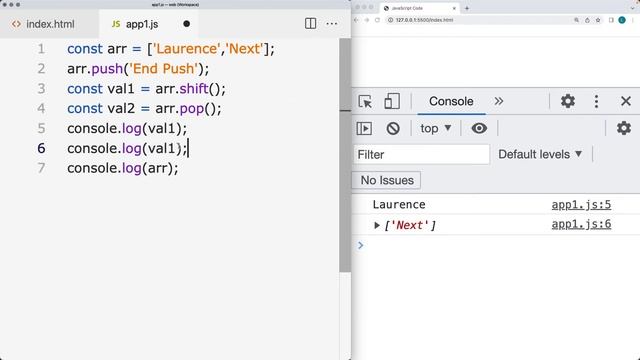Image resolution: width=640 pixels, height=360 pixels.
Task: Click the unsaved dot on app1.js tab
Action: (187, 24)
